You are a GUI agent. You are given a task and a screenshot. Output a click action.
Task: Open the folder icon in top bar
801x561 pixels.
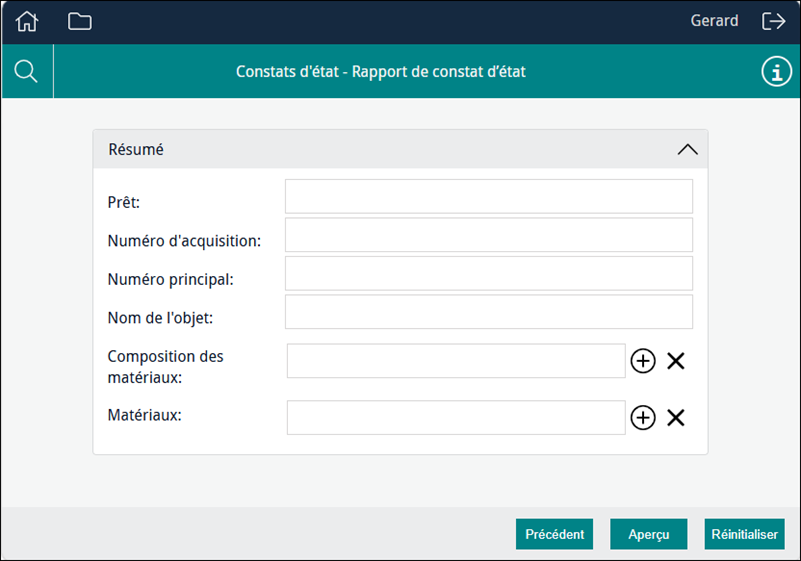point(80,21)
